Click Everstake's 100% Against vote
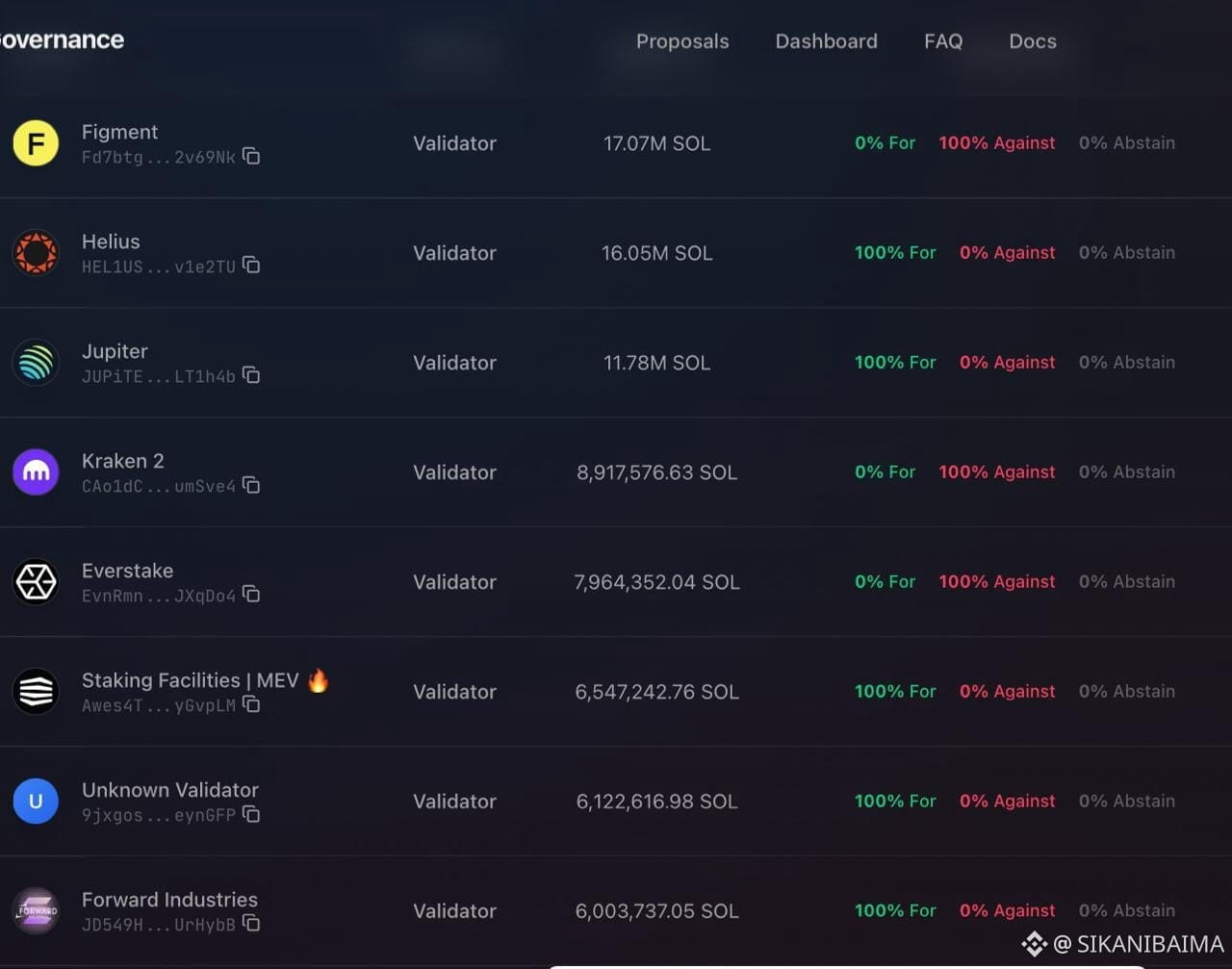 pyautogui.click(x=997, y=582)
